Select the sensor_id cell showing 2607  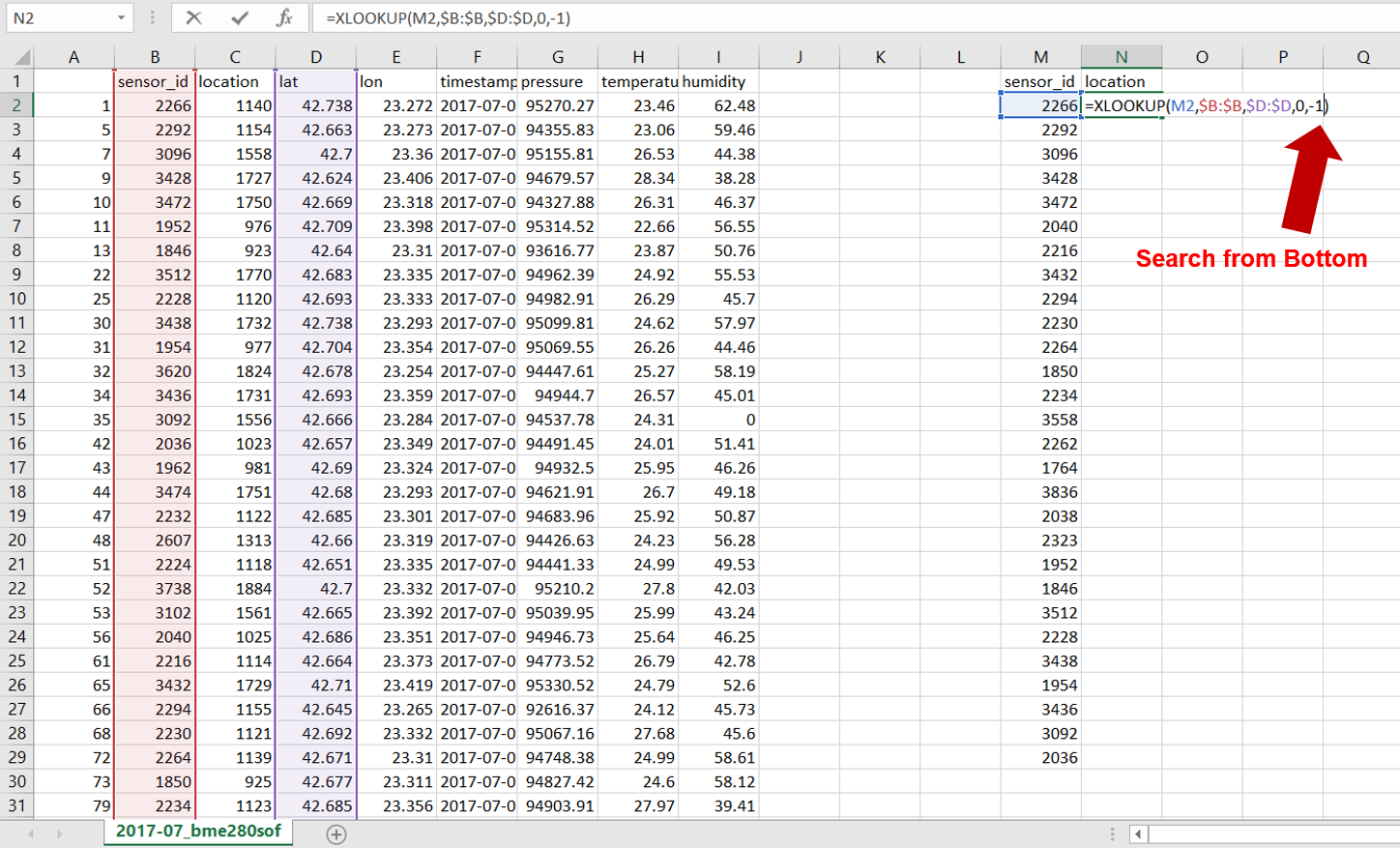(x=155, y=541)
